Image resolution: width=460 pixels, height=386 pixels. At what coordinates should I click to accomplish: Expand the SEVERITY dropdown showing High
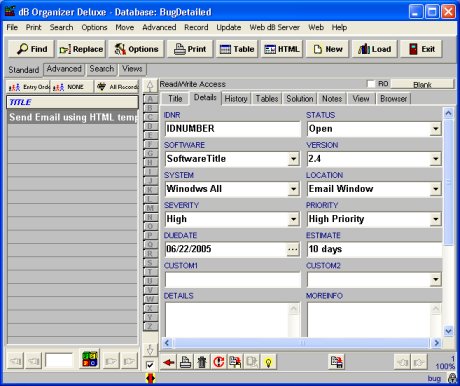pyautogui.click(x=293, y=219)
